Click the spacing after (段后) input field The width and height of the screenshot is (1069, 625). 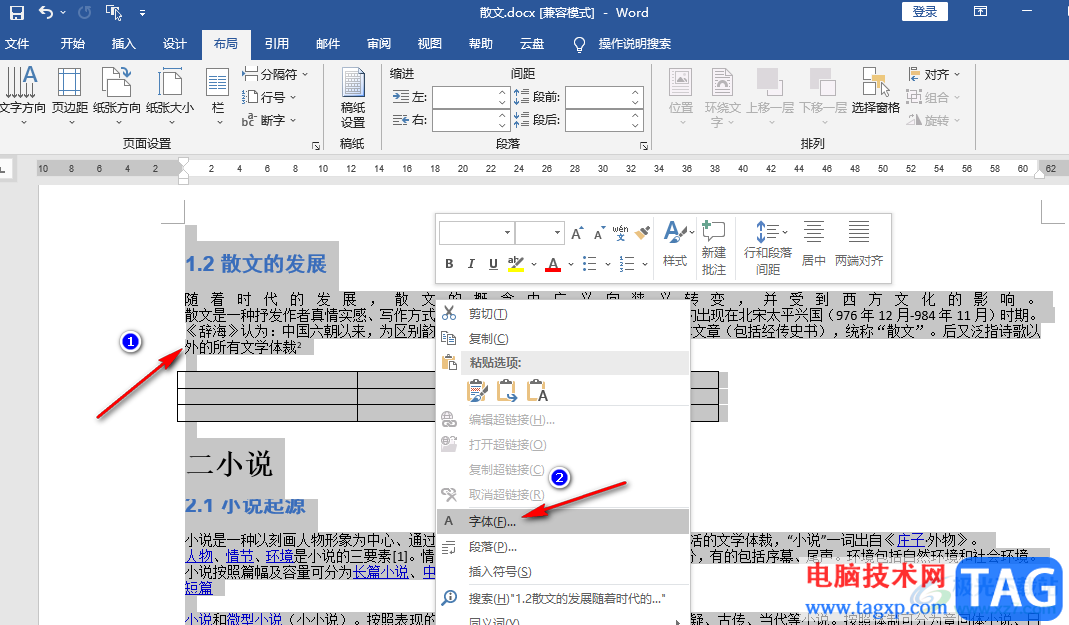[604, 120]
